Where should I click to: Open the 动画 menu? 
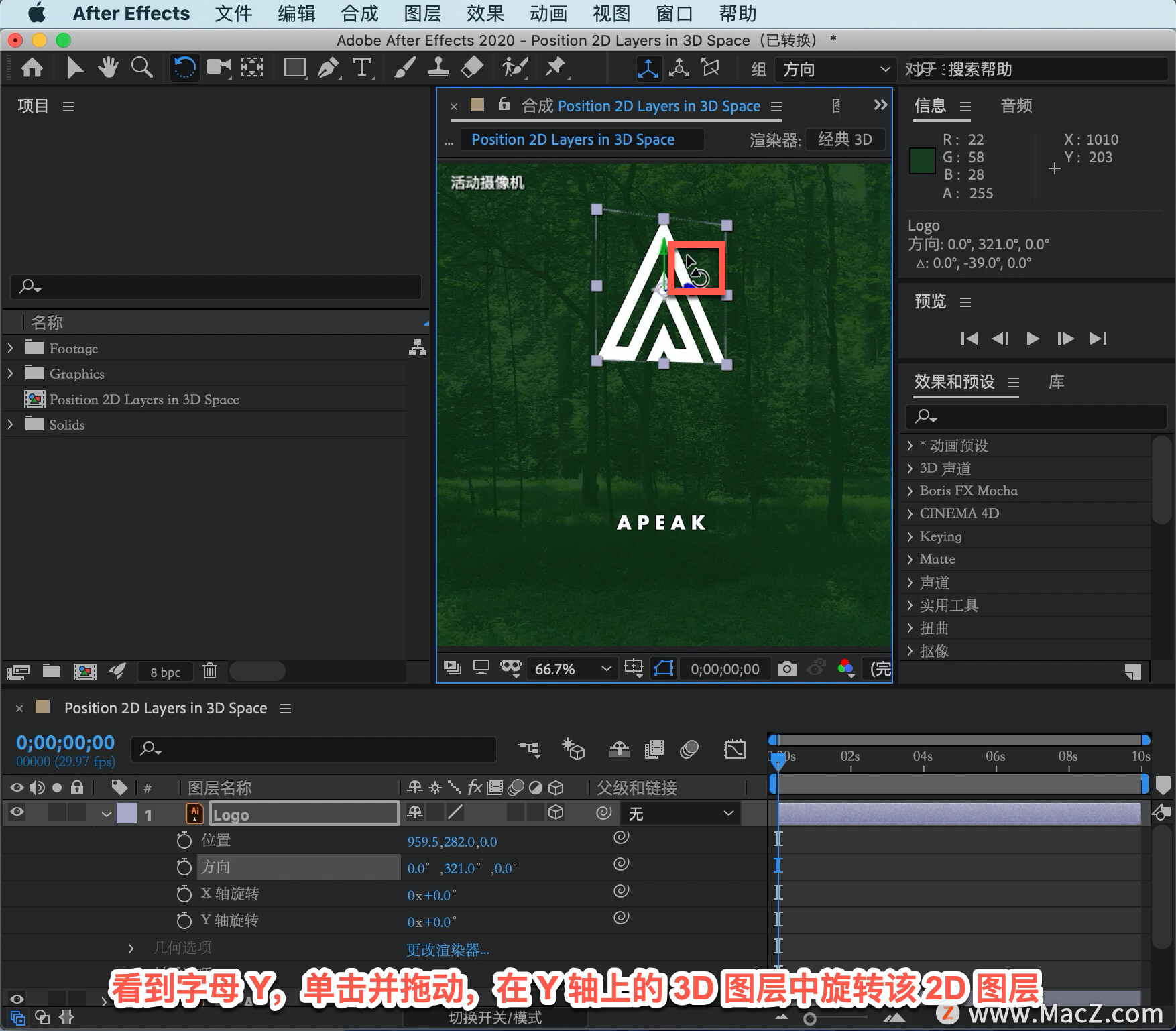[x=548, y=13]
